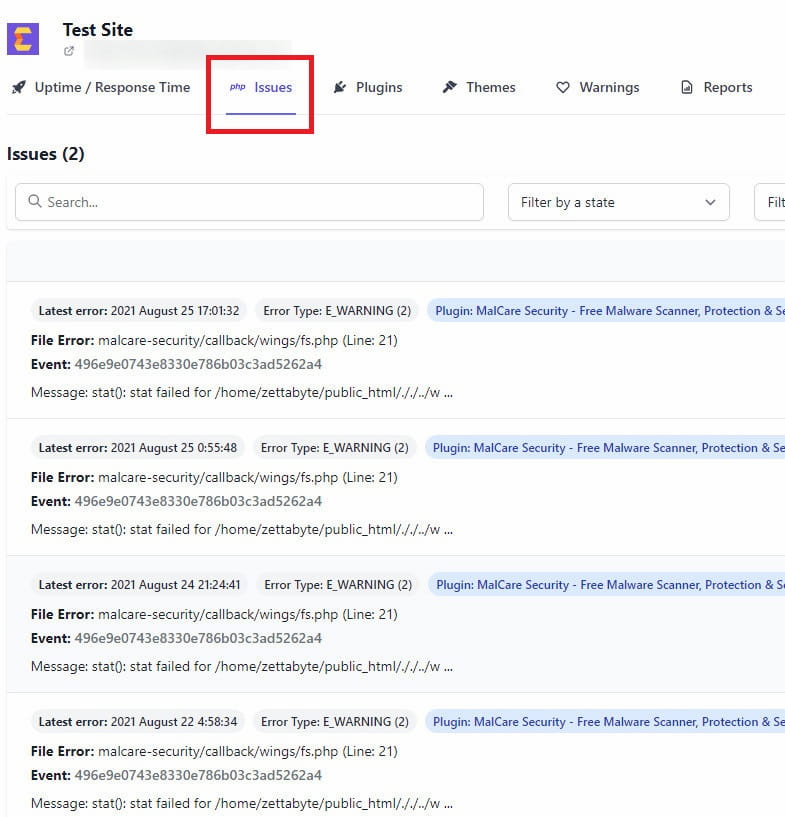This screenshot has width=785, height=817.
Task: Open the partially visible second filter dropdown
Action: pos(770,202)
